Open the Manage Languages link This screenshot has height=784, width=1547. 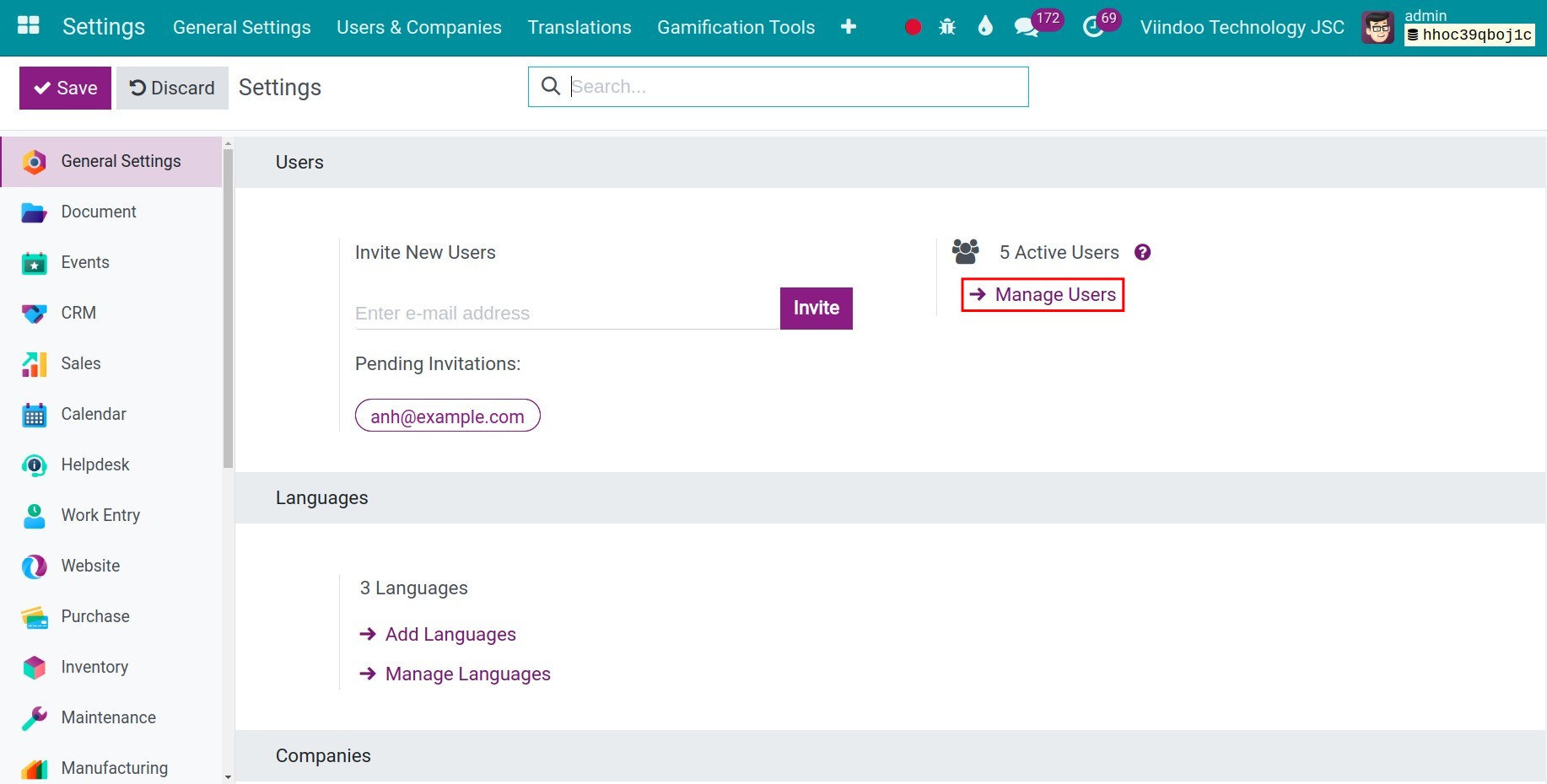pos(455,674)
